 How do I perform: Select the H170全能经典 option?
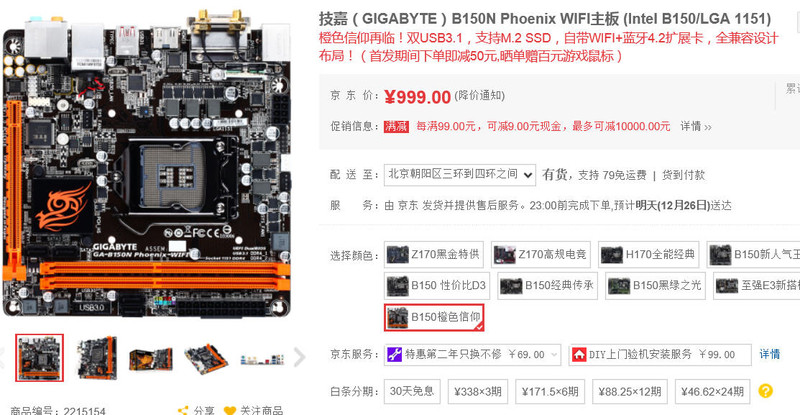click(x=648, y=254)
